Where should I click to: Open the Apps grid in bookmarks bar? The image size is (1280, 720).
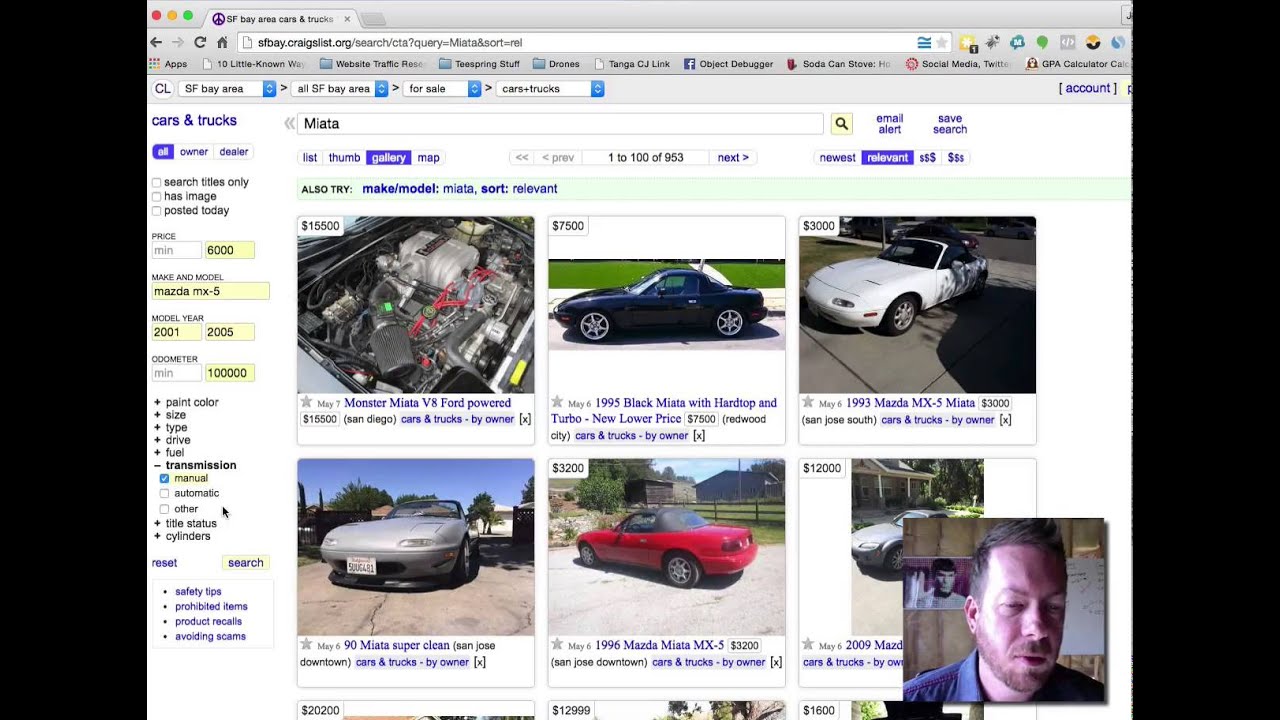pos(168,64)
